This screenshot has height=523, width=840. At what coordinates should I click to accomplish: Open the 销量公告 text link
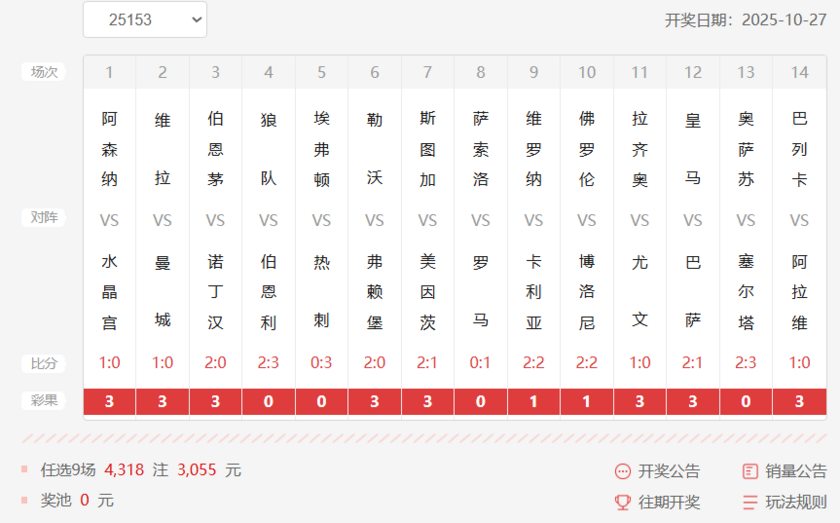pos(796,471)
